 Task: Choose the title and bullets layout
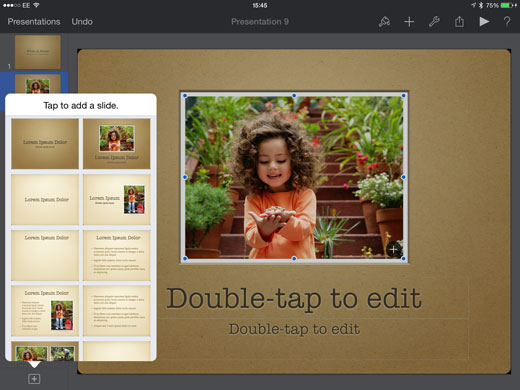(x=117, y=255)
